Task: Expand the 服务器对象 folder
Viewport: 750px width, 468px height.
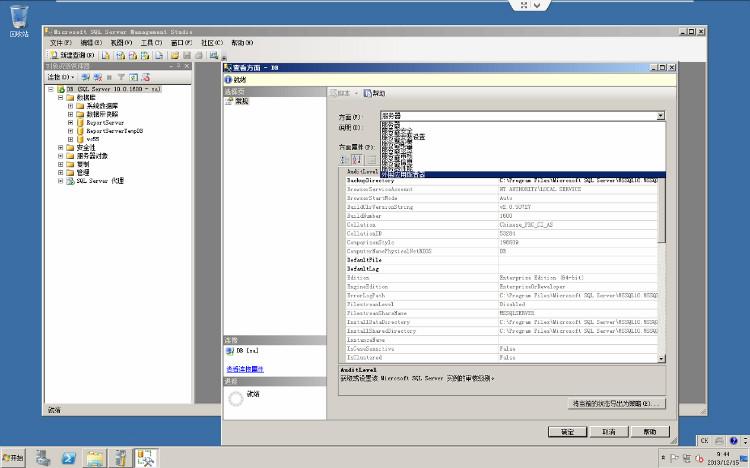Action: coord(60,156)
